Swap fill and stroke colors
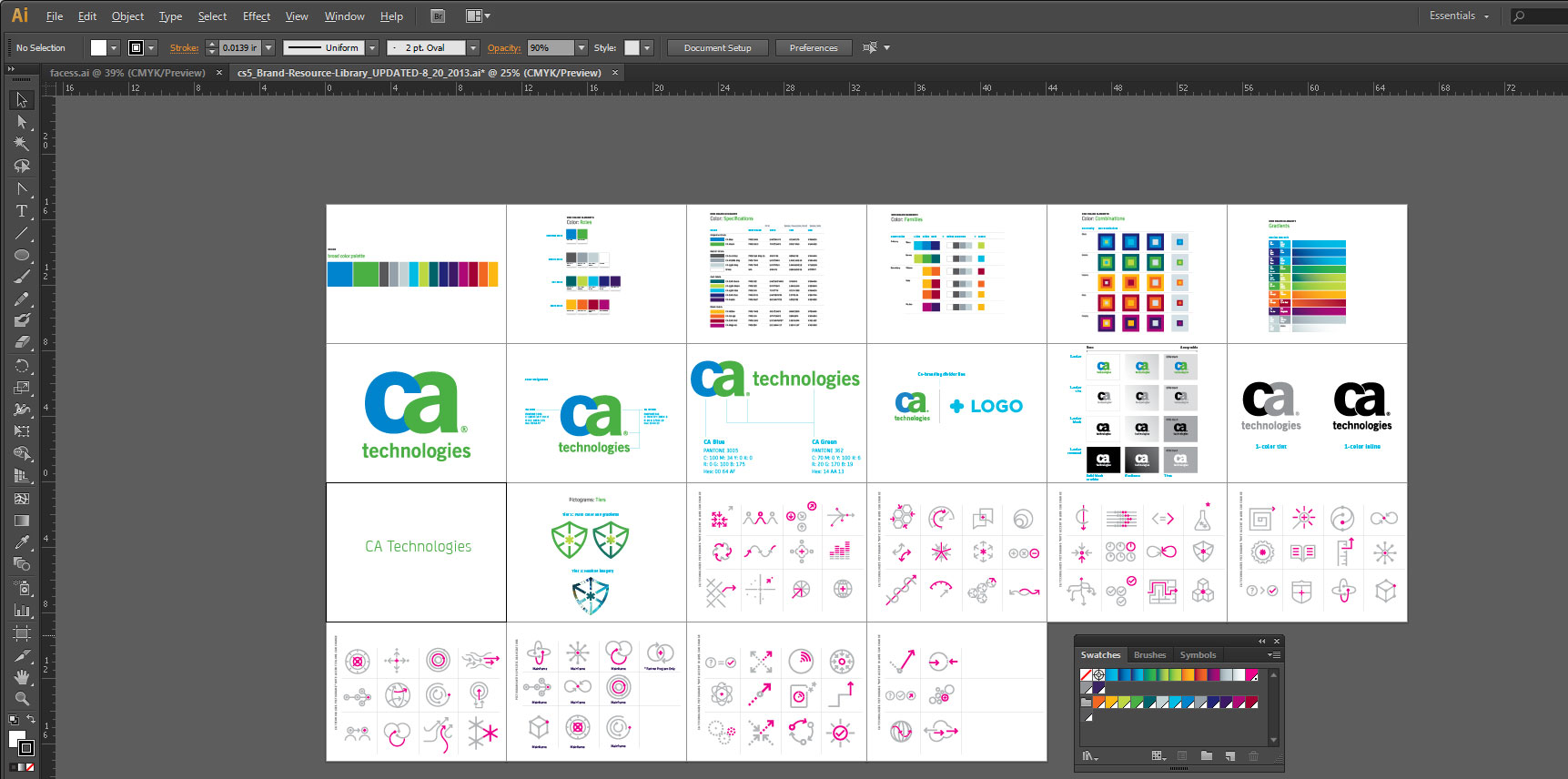1568x779 pixels. (31, 719)
